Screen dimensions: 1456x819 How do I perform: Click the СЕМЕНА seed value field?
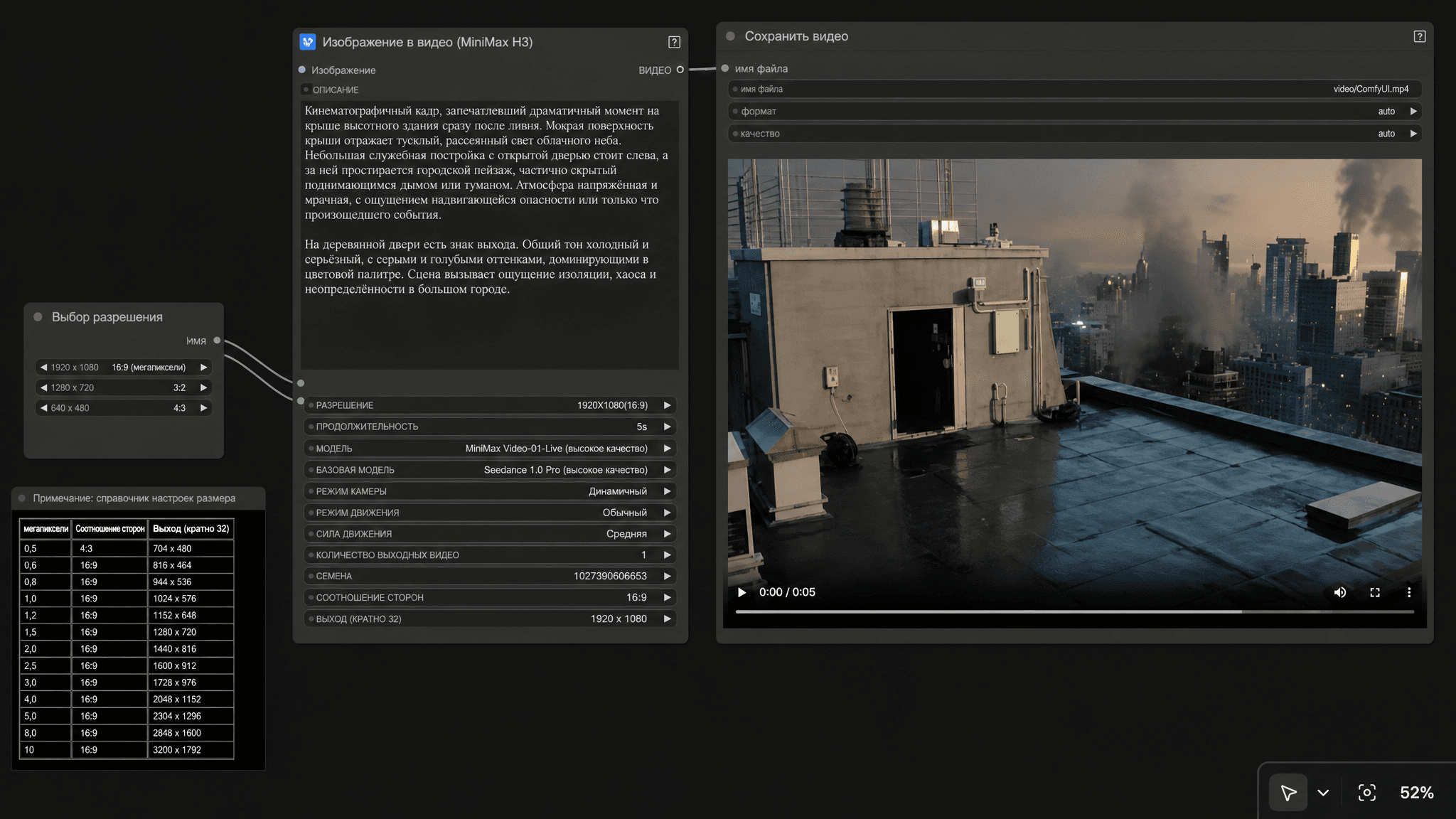click(x=490, y=576)
